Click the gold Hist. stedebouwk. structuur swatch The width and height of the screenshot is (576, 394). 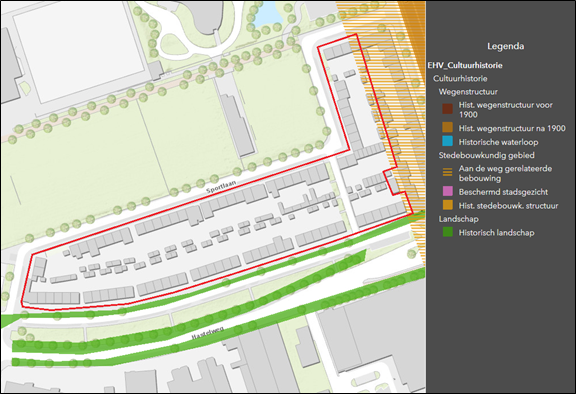click(447, 205)
